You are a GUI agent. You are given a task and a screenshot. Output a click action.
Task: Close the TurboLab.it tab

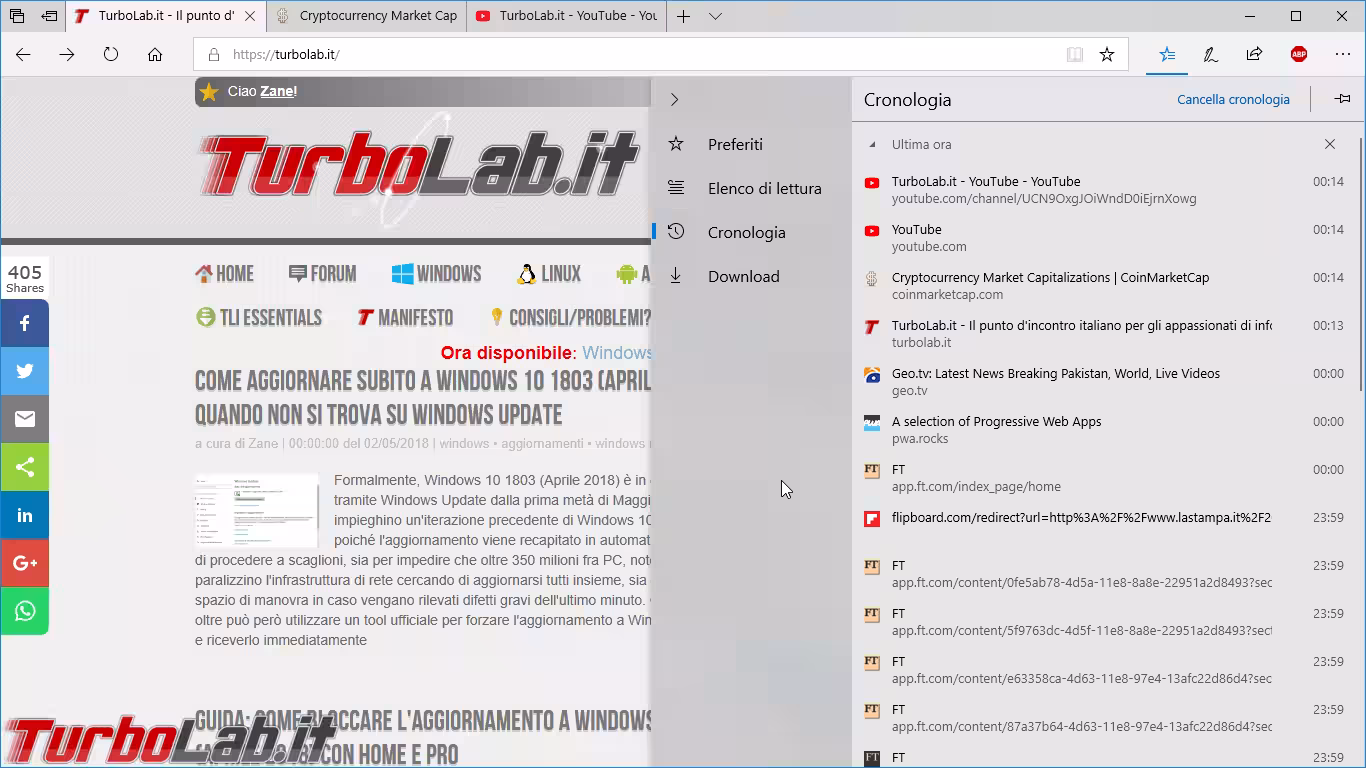pos(250,16)
